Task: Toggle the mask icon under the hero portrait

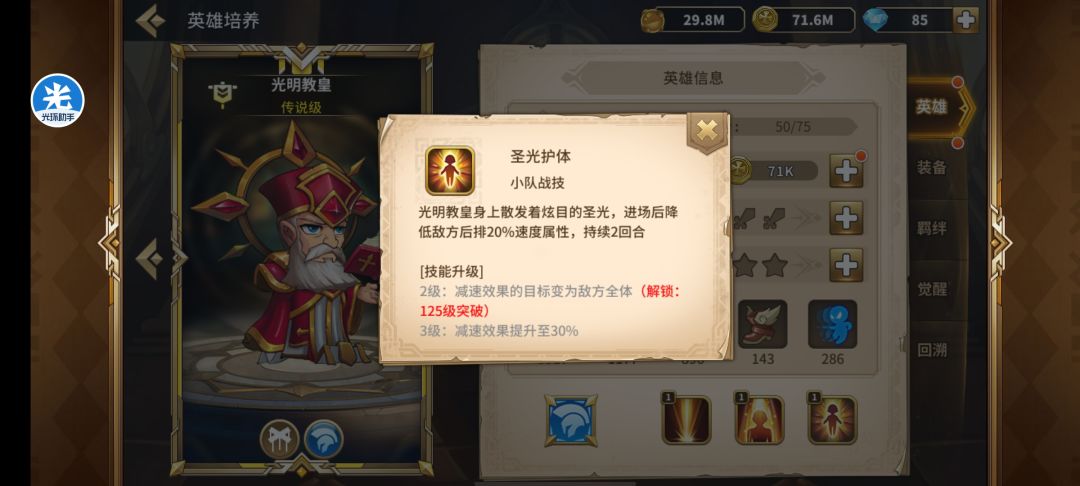Action: coord(280,439)
